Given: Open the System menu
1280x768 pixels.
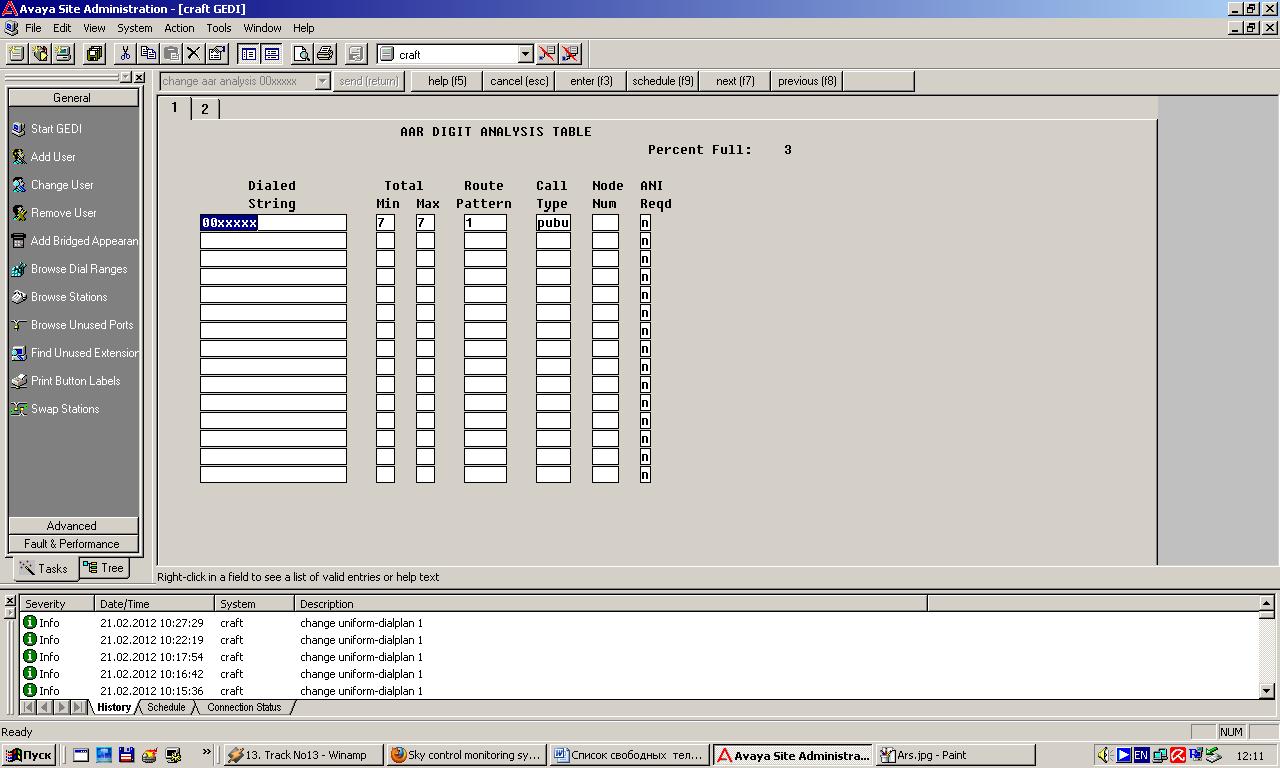Looking at the screenshot, I should pyautogui.click(x=135, y=28).
